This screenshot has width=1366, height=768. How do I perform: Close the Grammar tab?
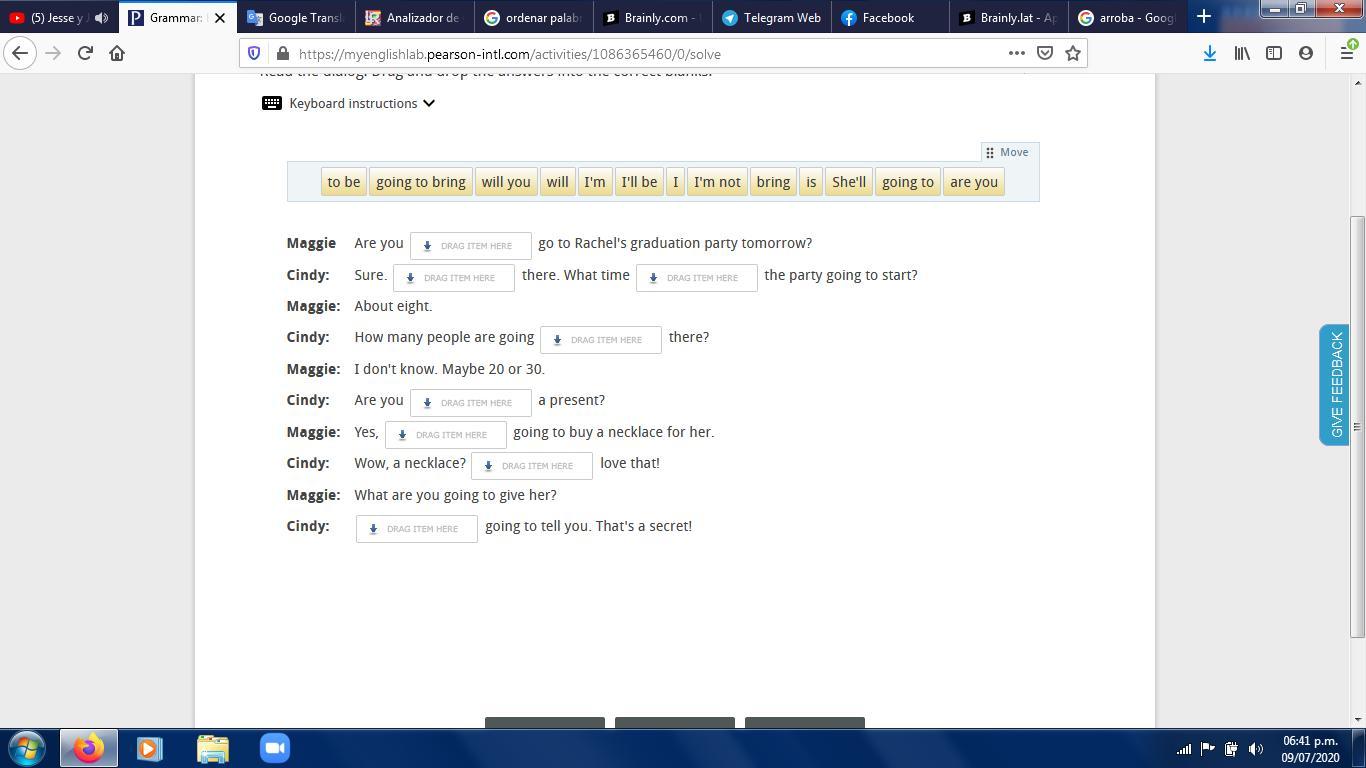pos(220,17)
